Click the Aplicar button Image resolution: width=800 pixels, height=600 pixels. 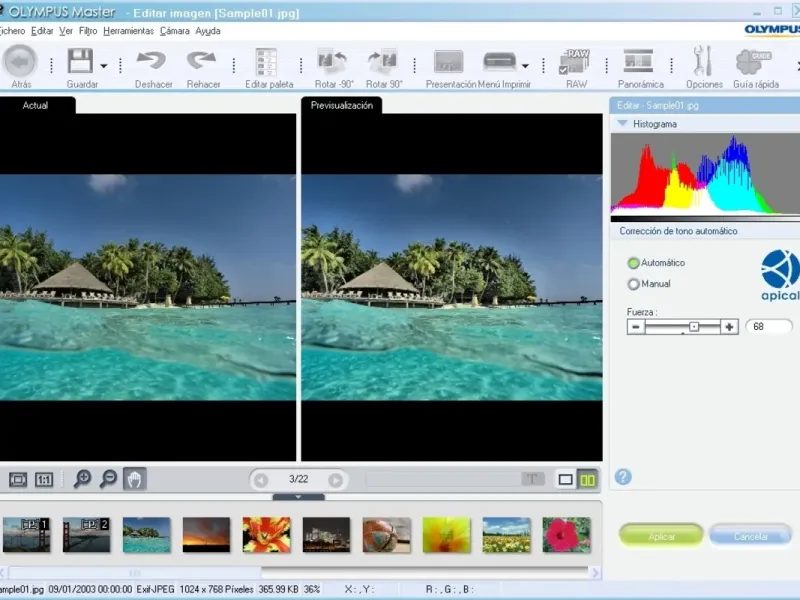(661, 536)
